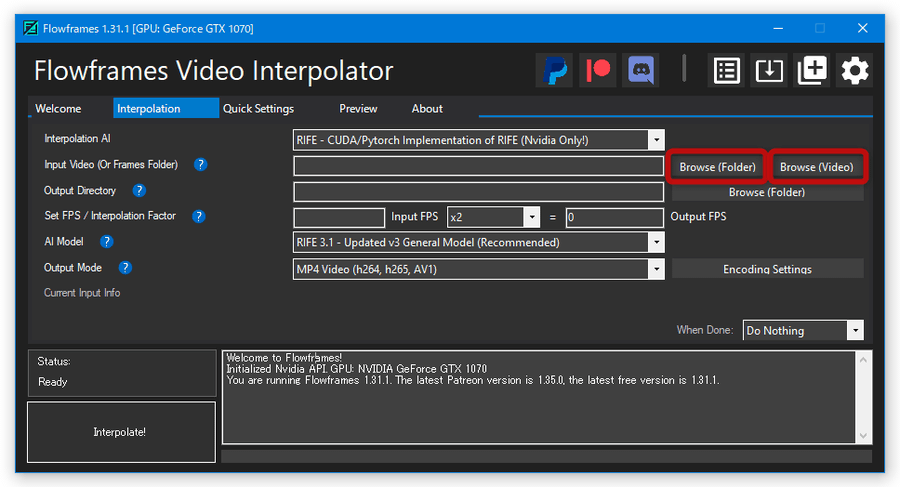Expand the AI Model RIFE 3.1 dropdown
This screenshot has width=900, height=487.
656,242
